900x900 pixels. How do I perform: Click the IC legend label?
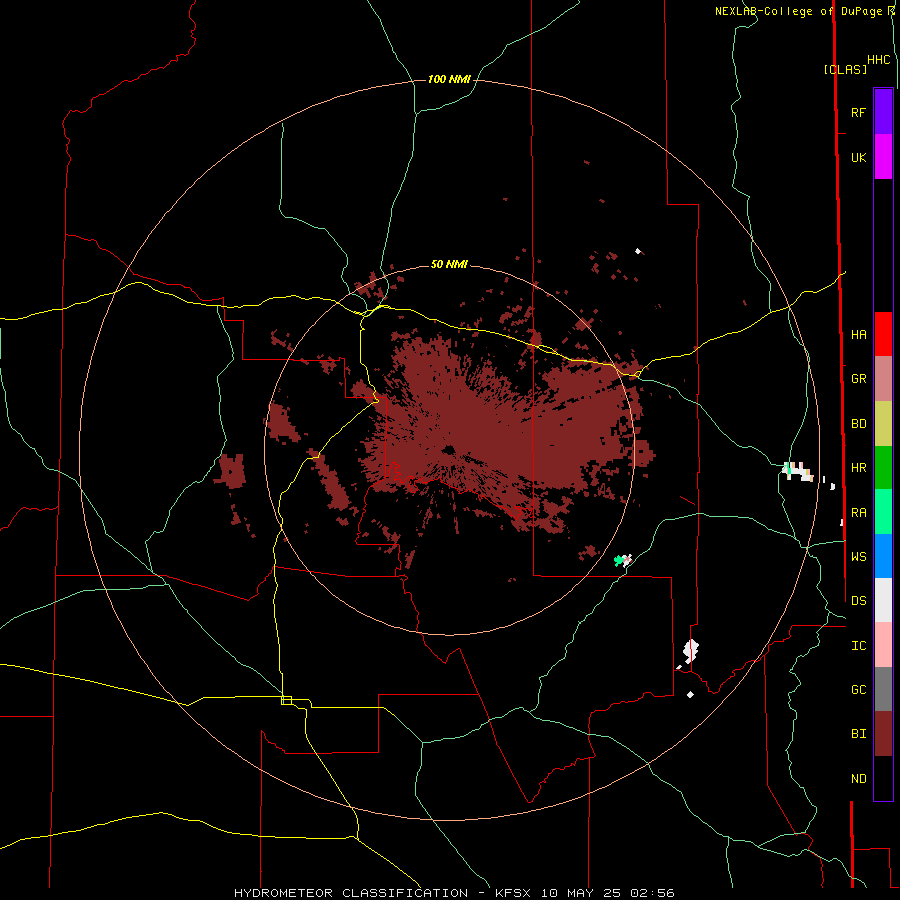(x=858, y=646)
